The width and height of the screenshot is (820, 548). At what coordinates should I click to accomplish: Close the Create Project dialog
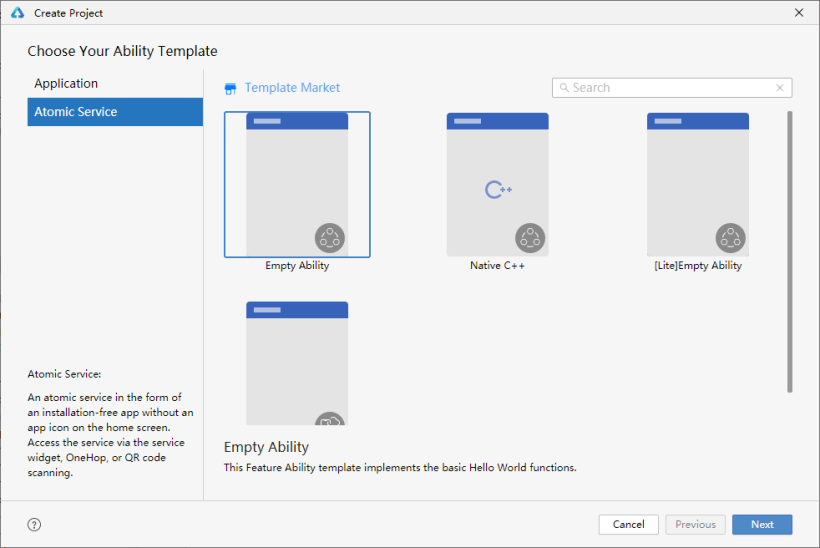click(x=799, y=13)
